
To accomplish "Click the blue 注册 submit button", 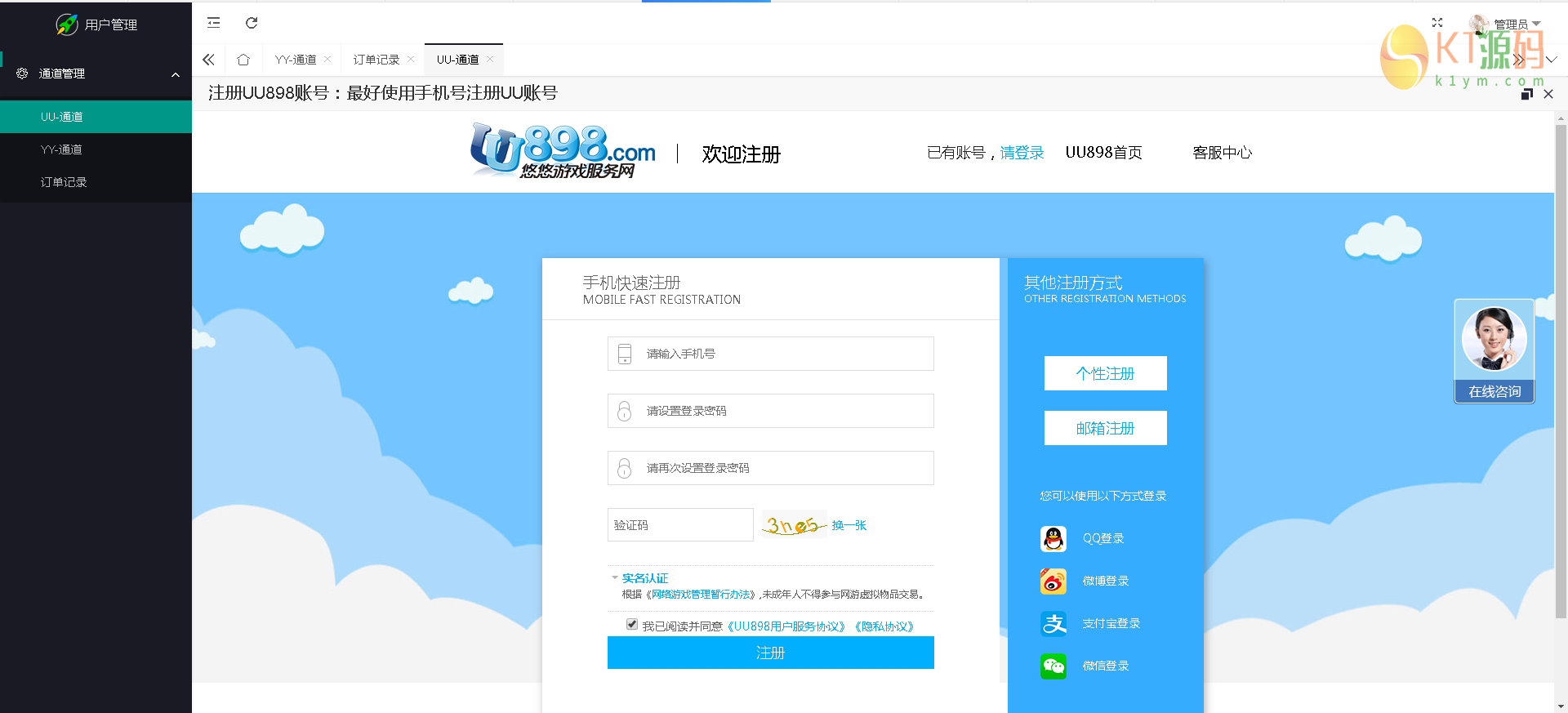I will click(x=771, y=653).
